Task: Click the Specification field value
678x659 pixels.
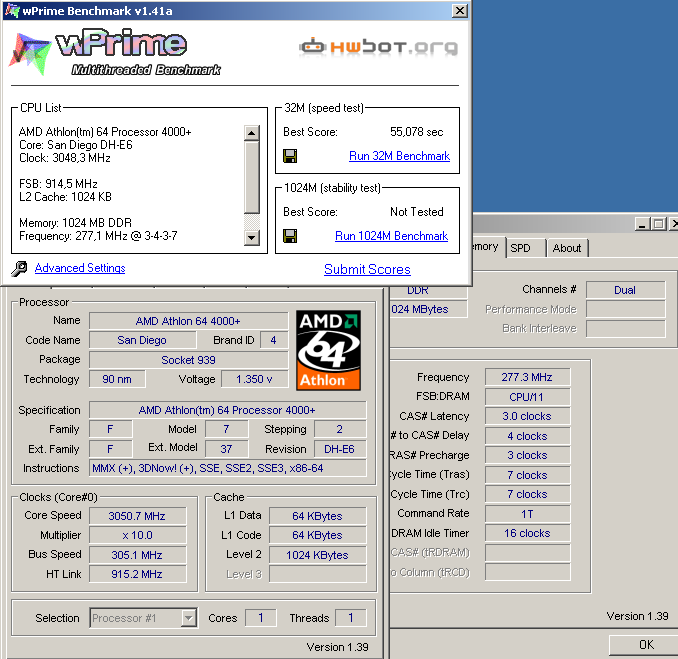Action: coord(227,410)
